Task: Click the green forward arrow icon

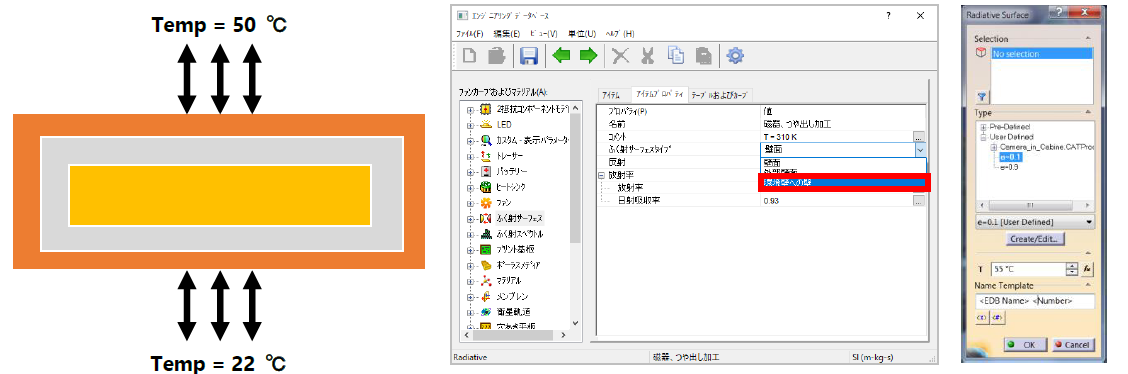Action: [x=588, y=55]
